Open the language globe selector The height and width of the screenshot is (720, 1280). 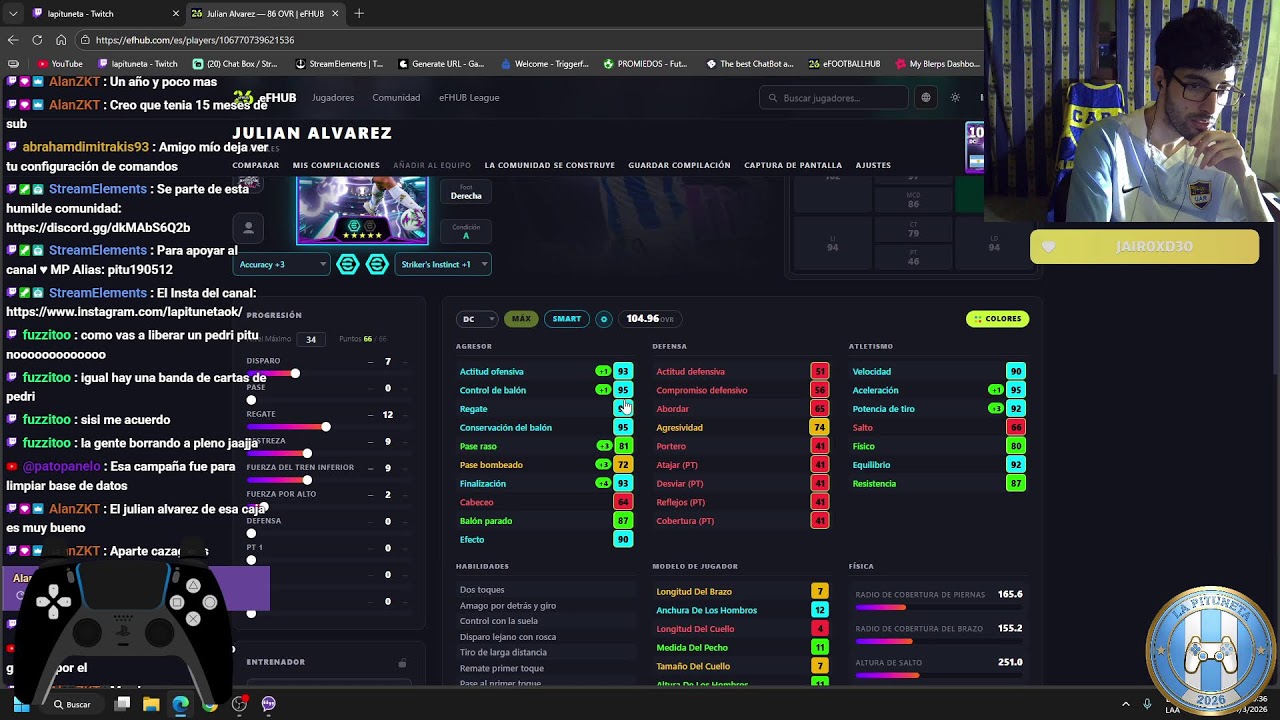926,98
